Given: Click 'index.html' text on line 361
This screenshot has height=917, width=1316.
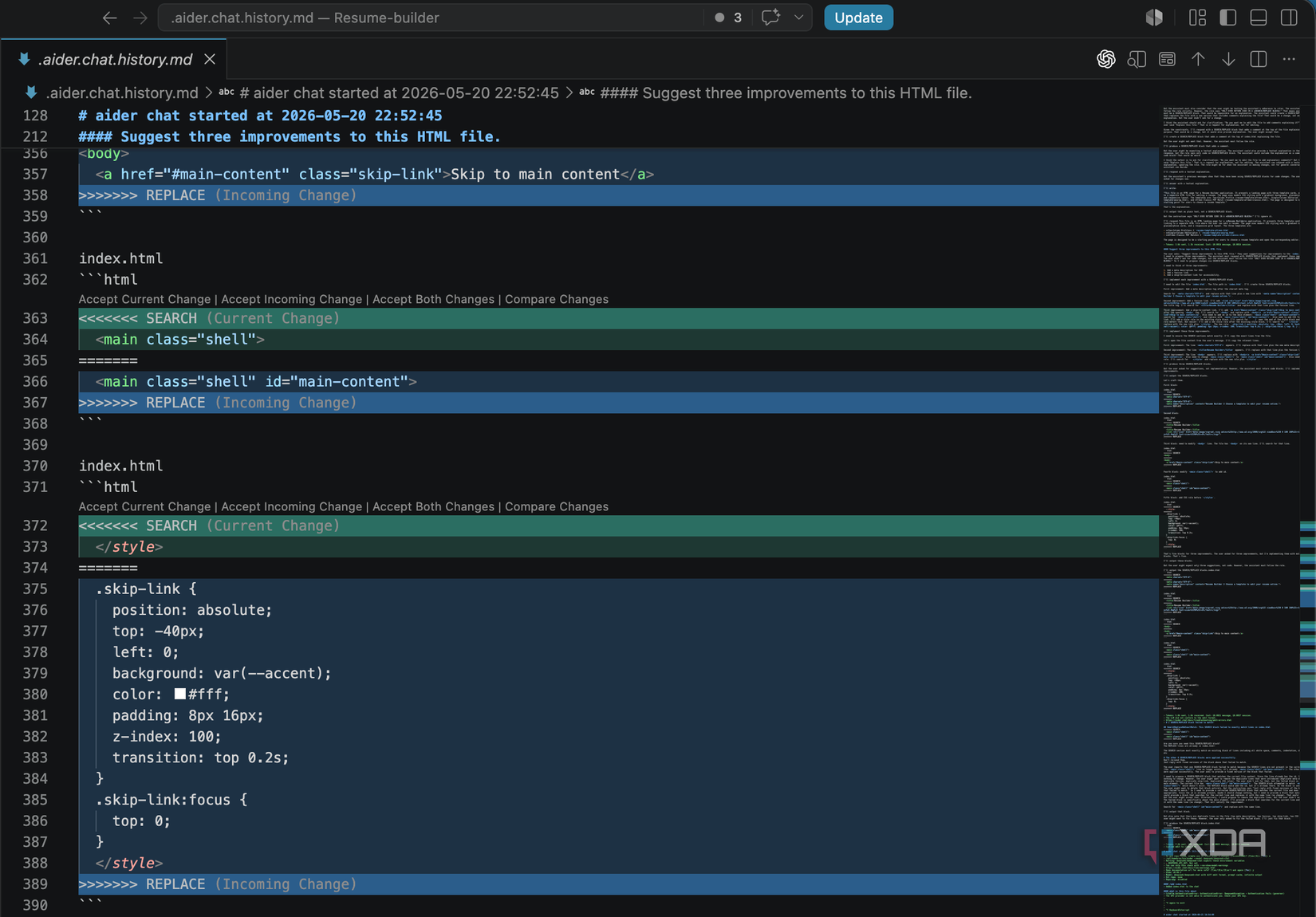Looking at the screenshot, I should coord(120,258).
